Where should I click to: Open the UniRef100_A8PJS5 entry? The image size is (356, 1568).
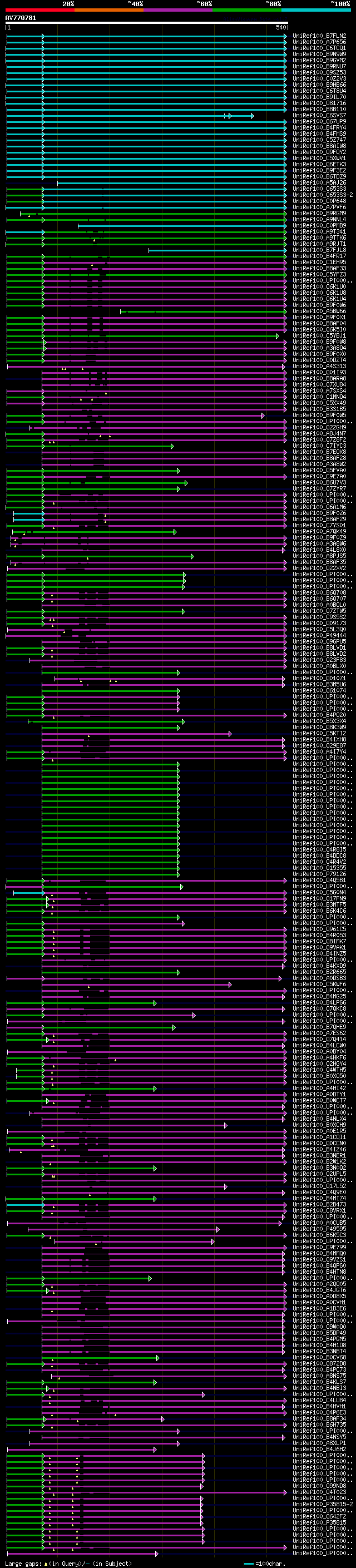coord(319,556)
